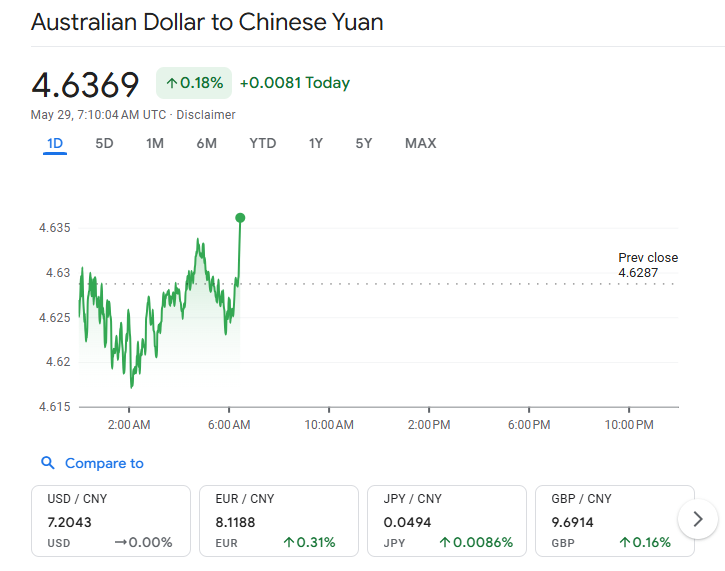This screenshot has height=571, width=725.
Task: Open the JPY / CNY comparison card
Action: coord(447,521)
